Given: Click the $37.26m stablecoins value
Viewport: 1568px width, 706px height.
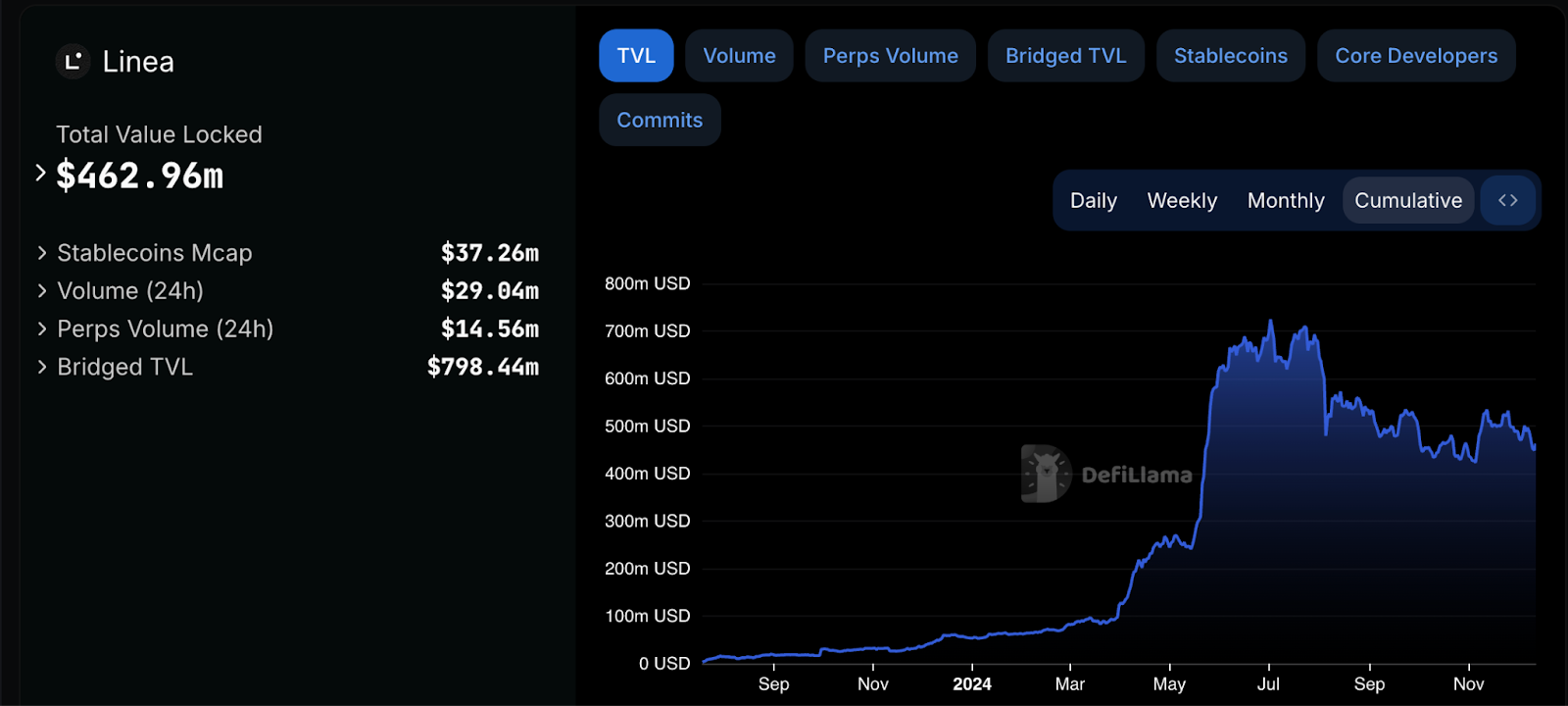Looking at the screenshot, I should point(490,253).
